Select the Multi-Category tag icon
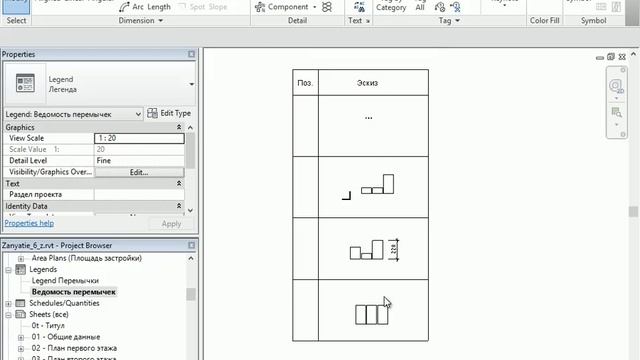 pyautogui.click(x=440, y=7)
